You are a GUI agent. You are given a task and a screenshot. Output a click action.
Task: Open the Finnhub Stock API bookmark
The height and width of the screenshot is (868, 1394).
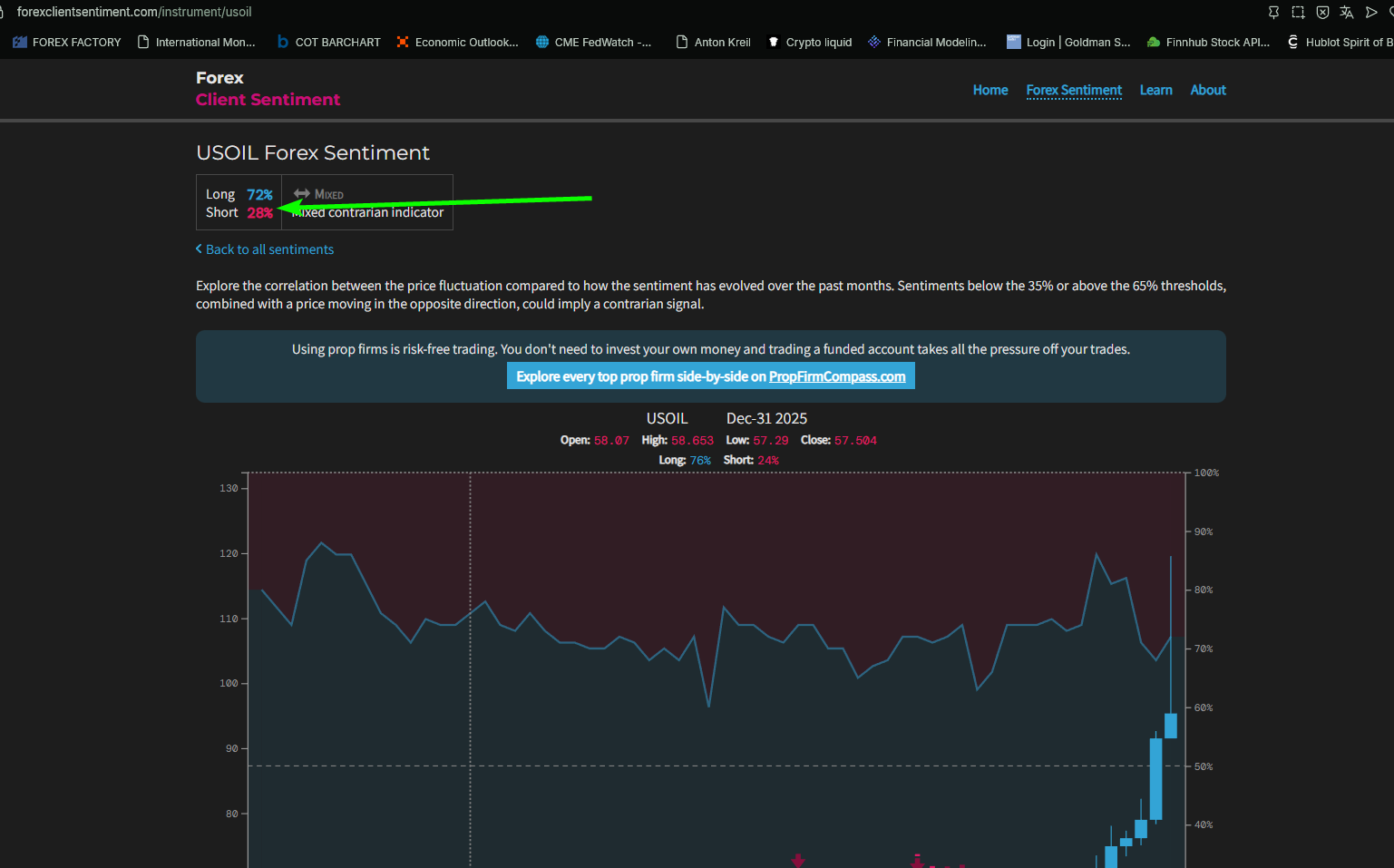[x=1208, y=43]
